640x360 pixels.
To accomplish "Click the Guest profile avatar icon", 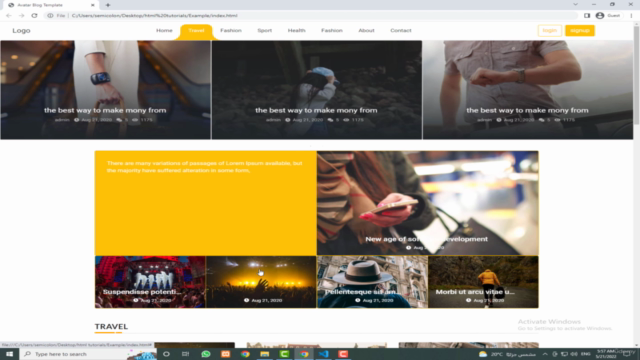I will tap(600, 16).
